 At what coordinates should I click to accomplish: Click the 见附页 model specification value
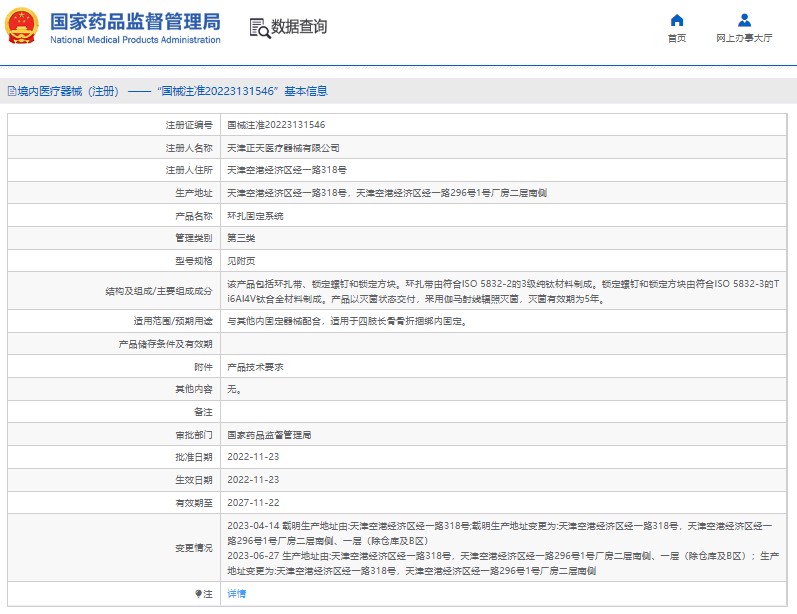tap(241, 260)
